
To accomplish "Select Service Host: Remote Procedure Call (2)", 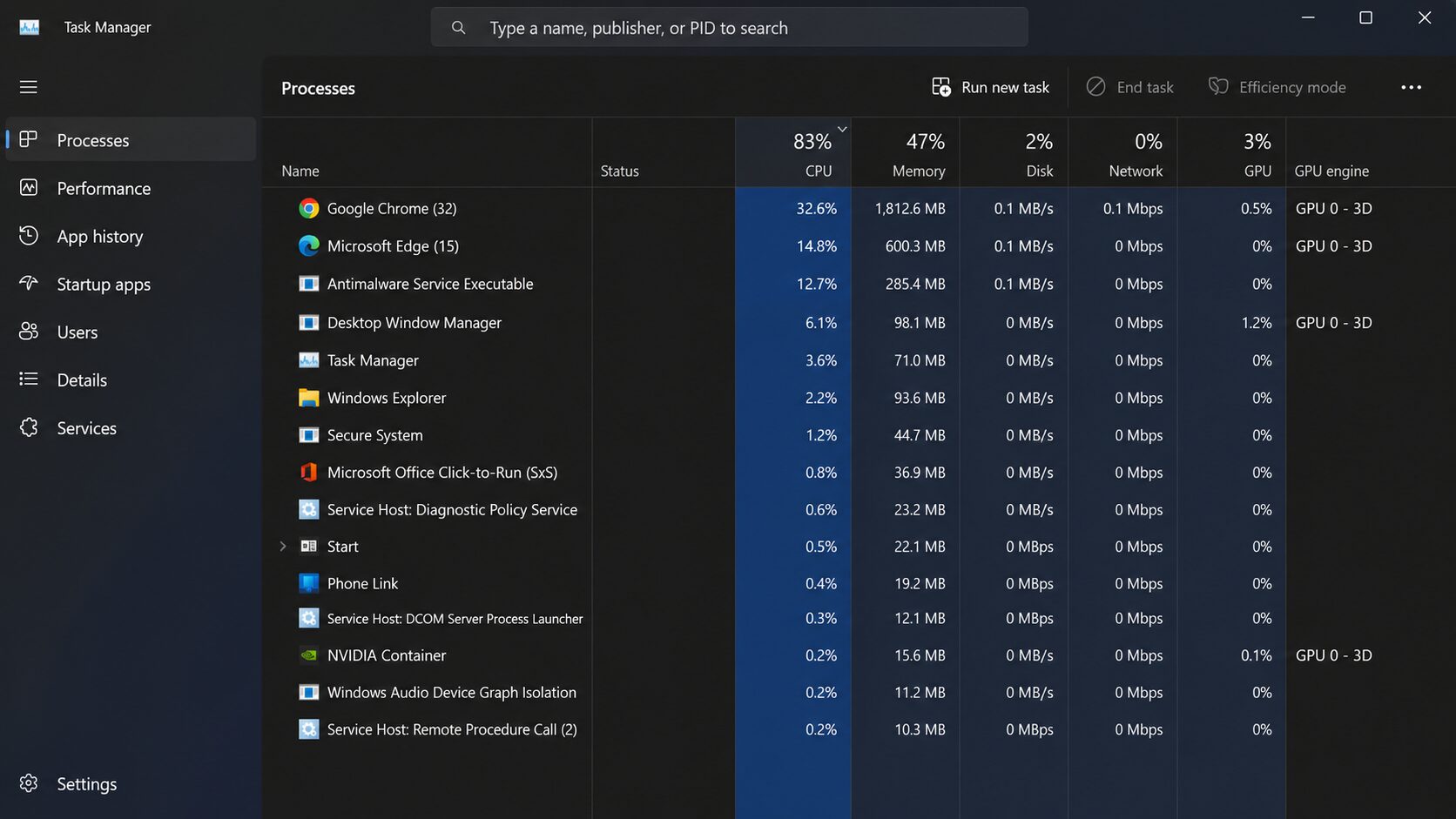I will [859, 729].
